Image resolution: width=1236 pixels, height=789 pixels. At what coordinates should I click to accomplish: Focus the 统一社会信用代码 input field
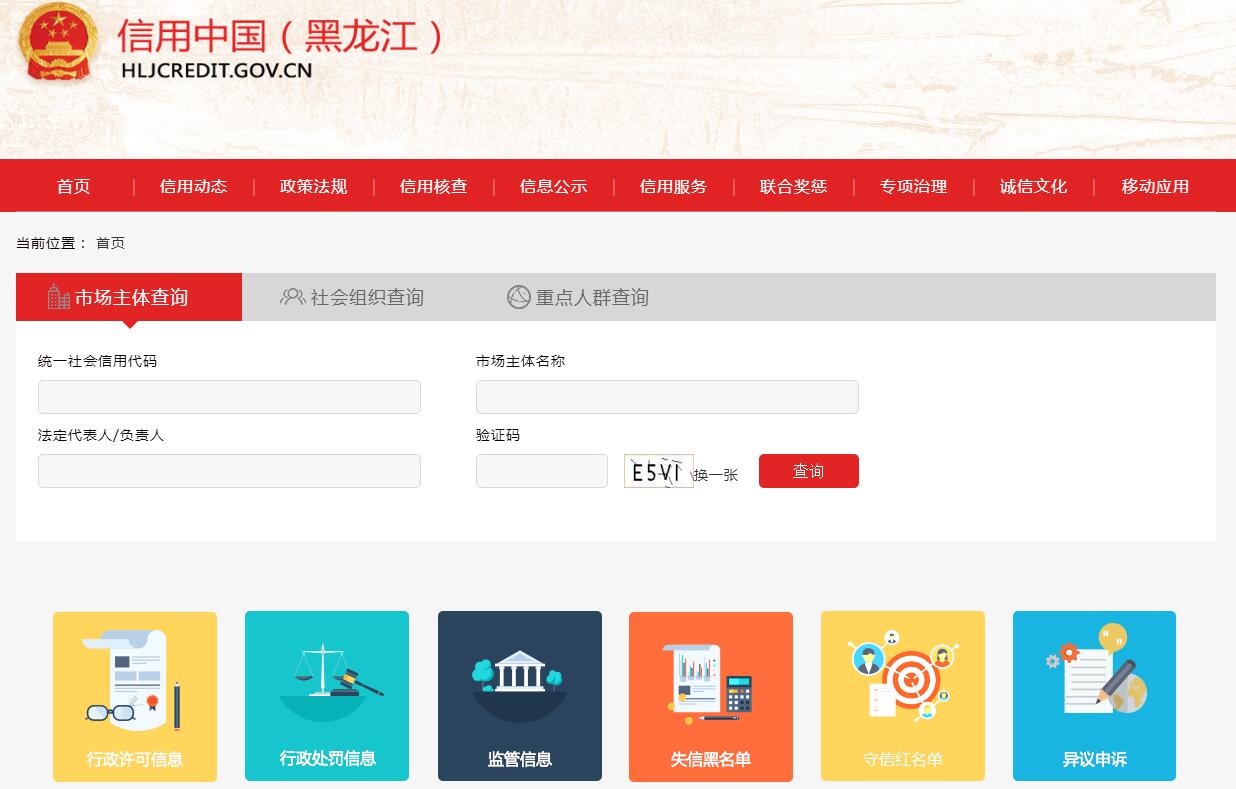coord(229,397)
